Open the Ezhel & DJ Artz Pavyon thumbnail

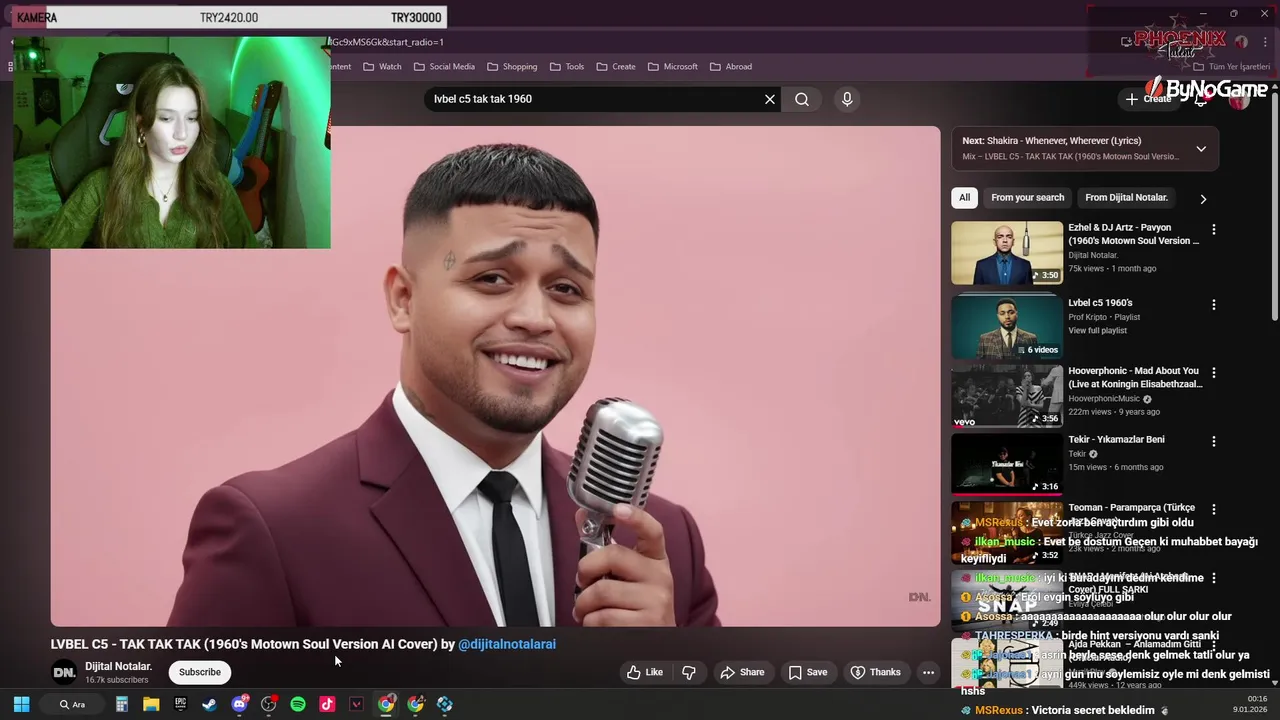(1007, 253)
